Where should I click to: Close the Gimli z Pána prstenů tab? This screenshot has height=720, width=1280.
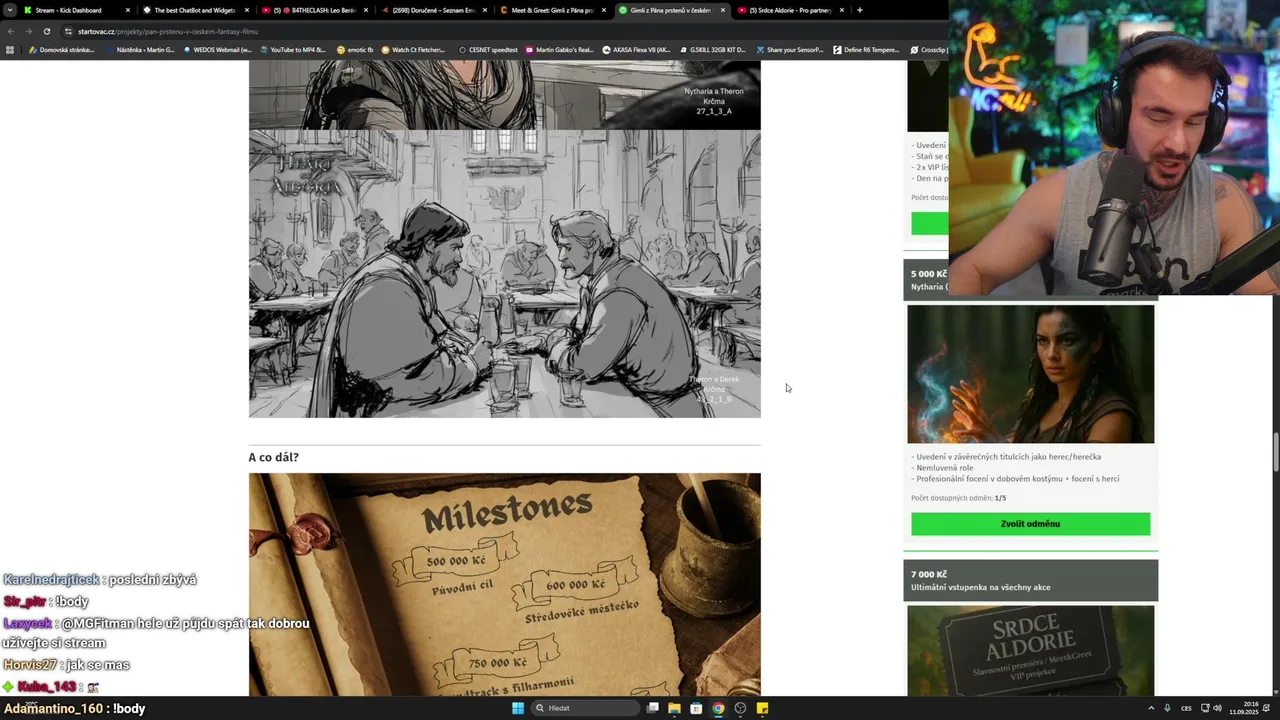tap(723, 10)
